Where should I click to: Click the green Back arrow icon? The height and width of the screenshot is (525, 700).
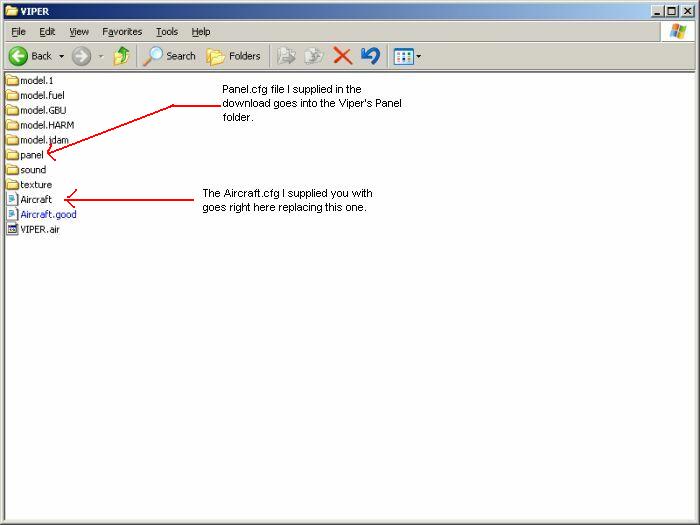point(18,56)
